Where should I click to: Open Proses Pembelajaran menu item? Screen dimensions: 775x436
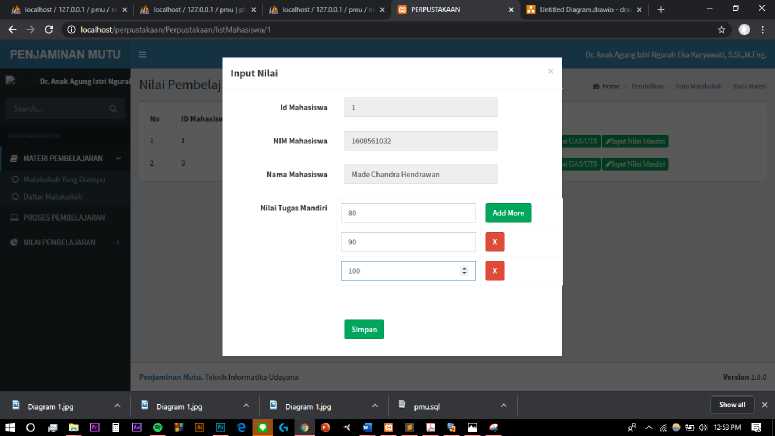pos(66,217)
